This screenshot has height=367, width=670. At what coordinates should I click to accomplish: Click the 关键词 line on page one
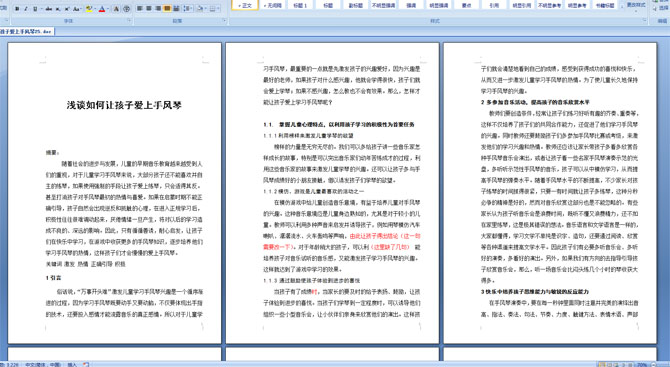tap(85, 264)
